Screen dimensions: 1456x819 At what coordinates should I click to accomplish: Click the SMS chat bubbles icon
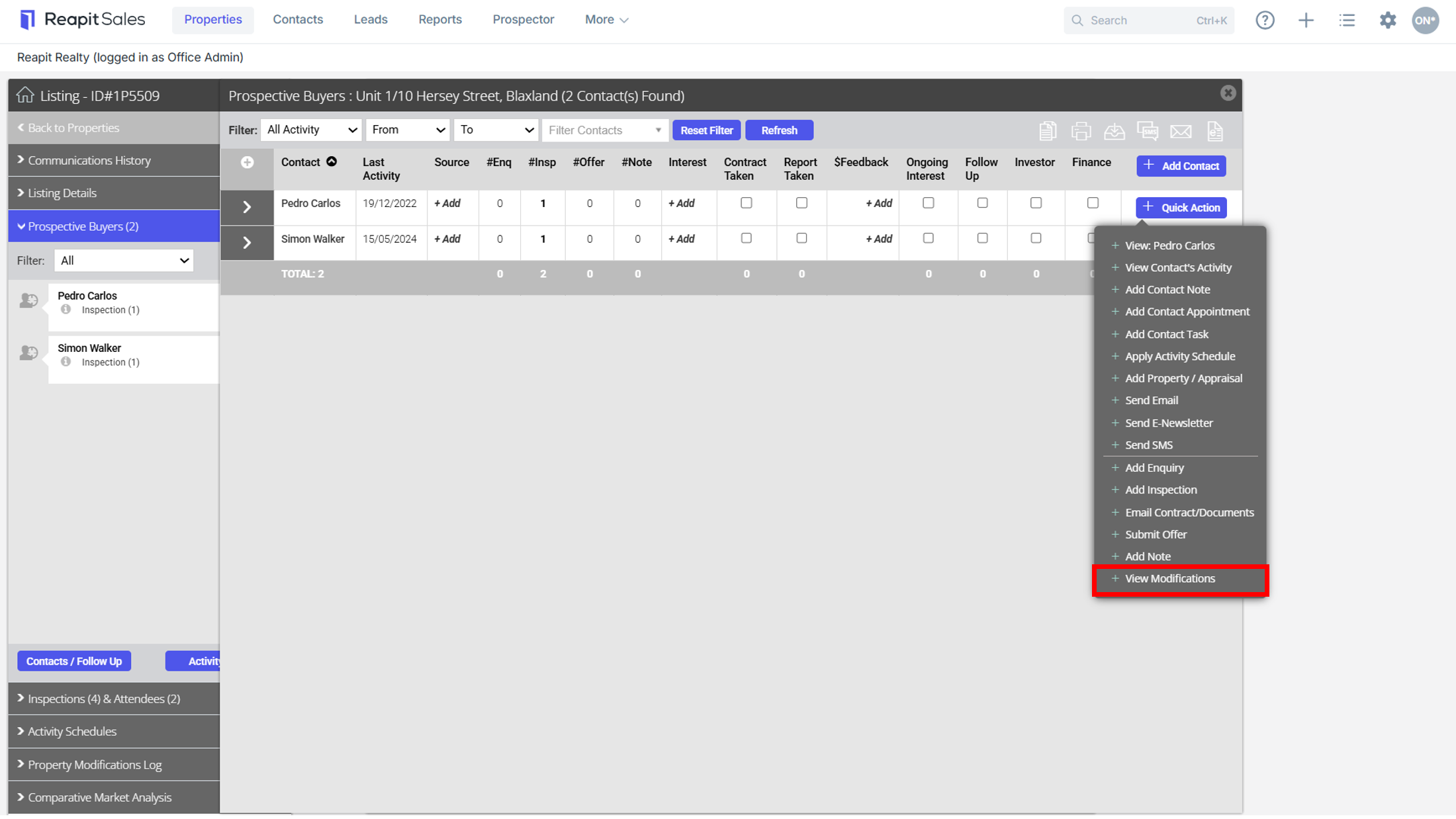click(x=1148, y=131)
